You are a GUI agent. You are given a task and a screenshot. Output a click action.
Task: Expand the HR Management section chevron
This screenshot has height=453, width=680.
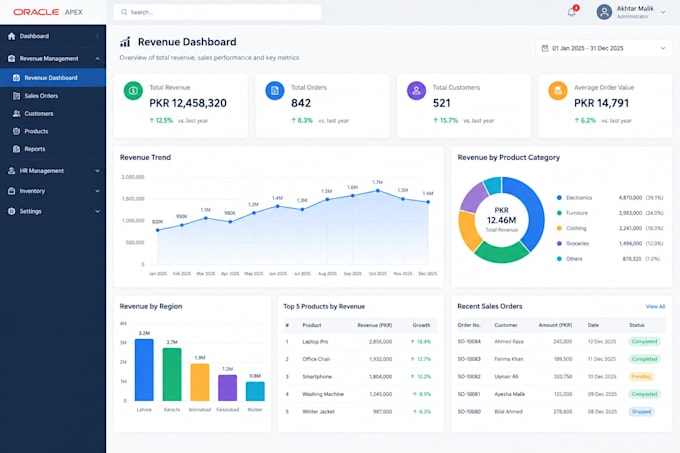98,171
